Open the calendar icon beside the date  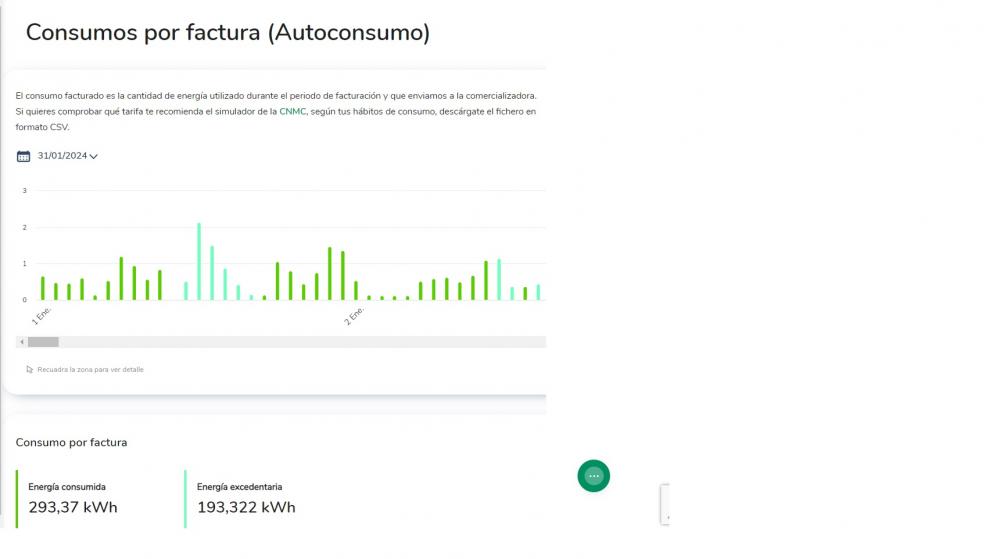[x=23, y=156]
